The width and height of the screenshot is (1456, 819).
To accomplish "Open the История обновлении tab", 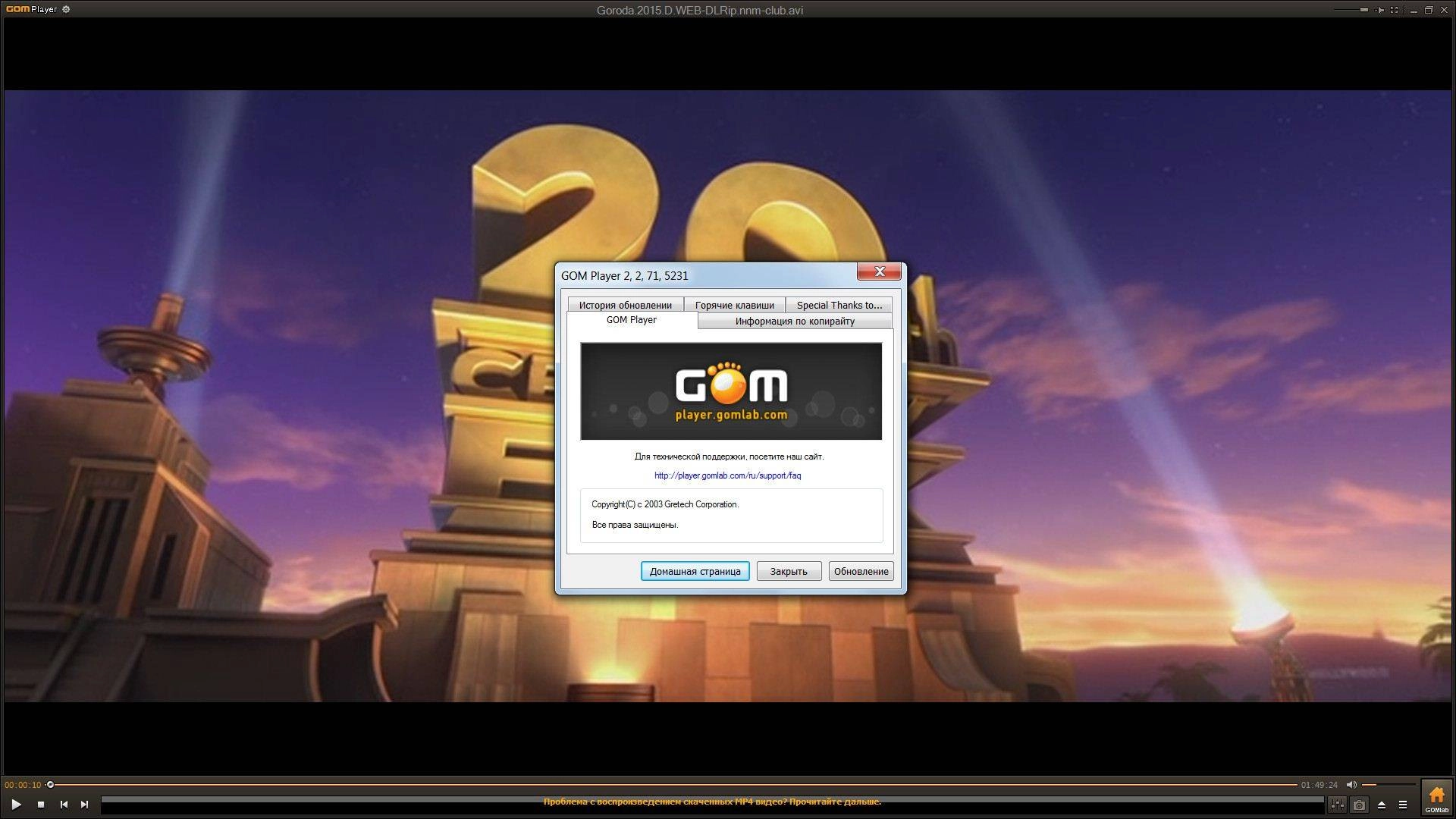I will pos(625,305).
